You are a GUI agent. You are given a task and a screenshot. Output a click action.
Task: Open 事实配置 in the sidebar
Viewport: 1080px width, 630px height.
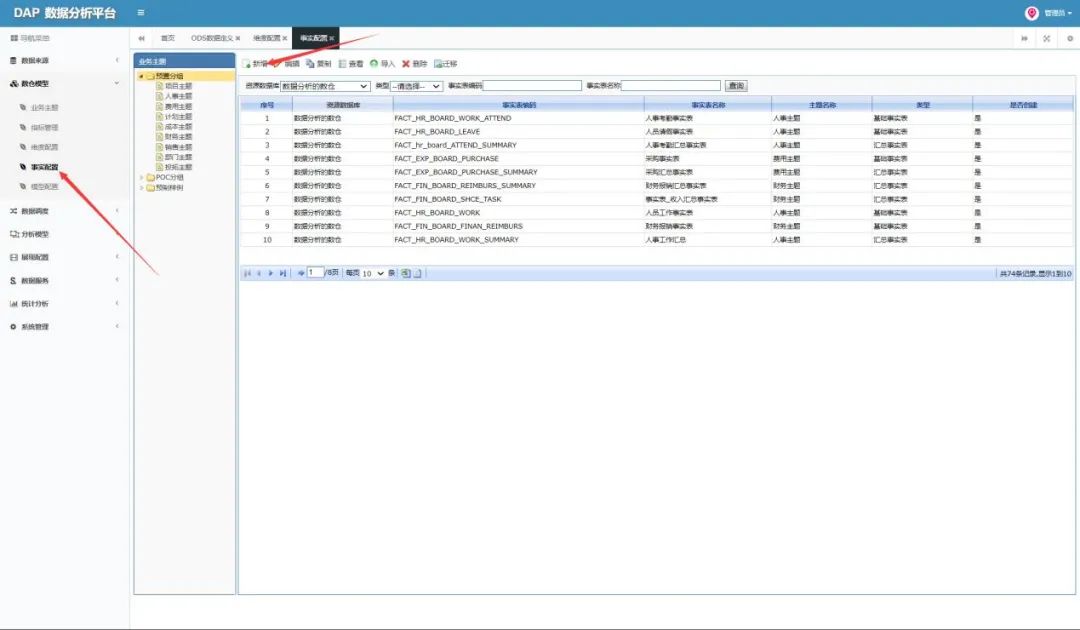(44, 167)
